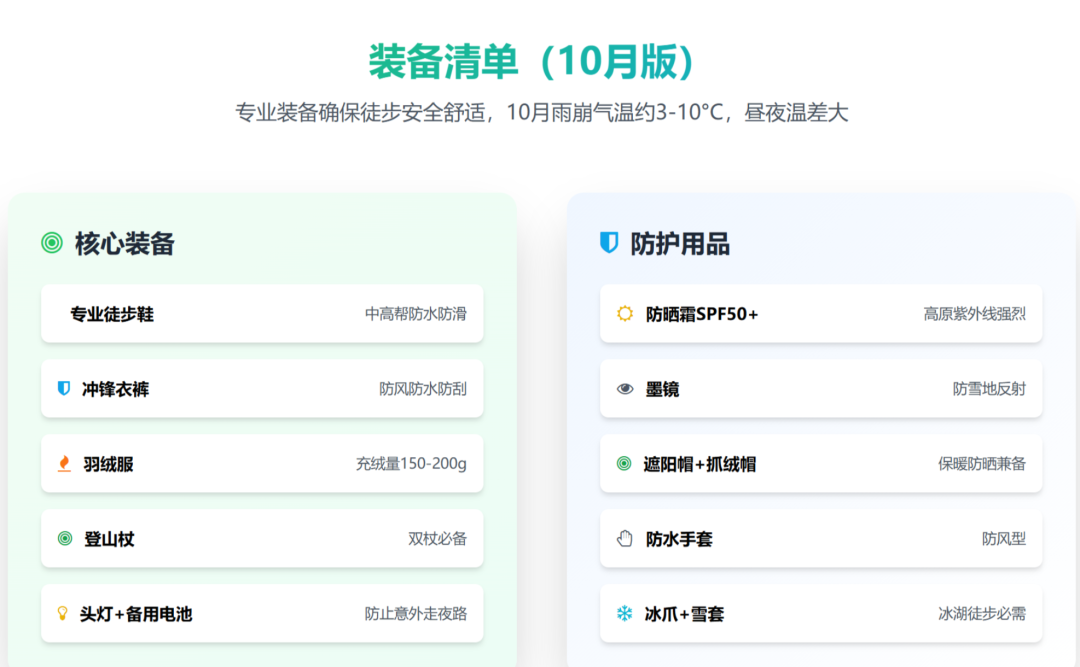
Task: Click the 防晒霜SPF50+ label
Action: 698,313
